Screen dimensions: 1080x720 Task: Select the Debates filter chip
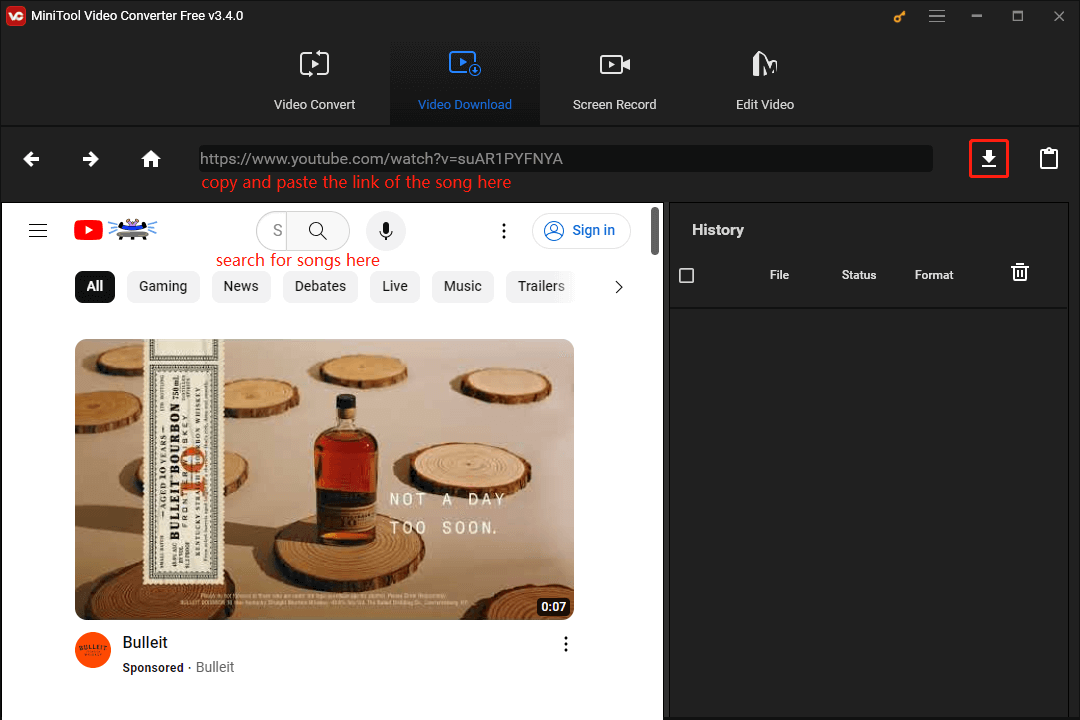tap(320, 287)
